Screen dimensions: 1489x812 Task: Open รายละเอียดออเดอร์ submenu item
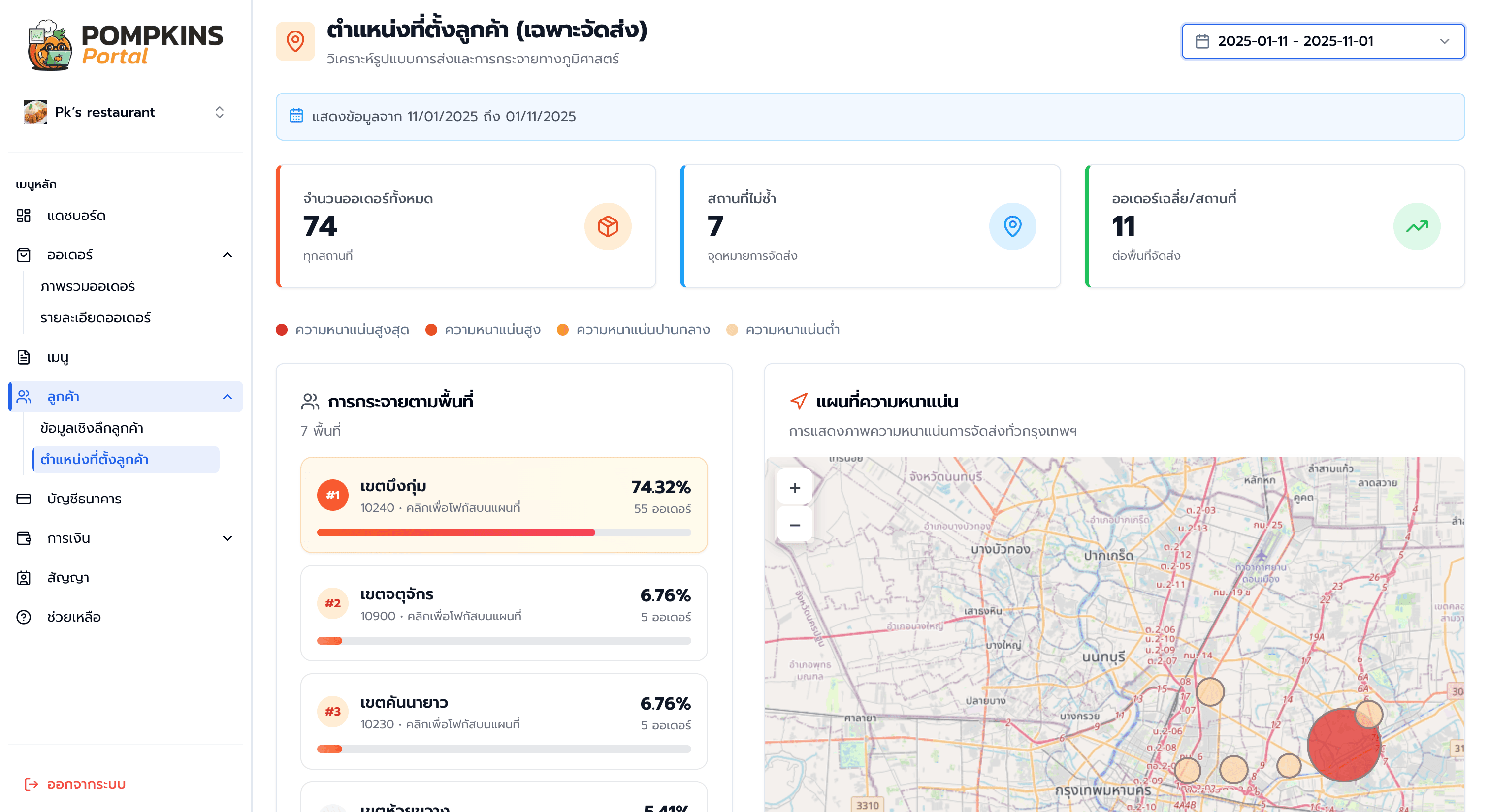pos(96,317)
